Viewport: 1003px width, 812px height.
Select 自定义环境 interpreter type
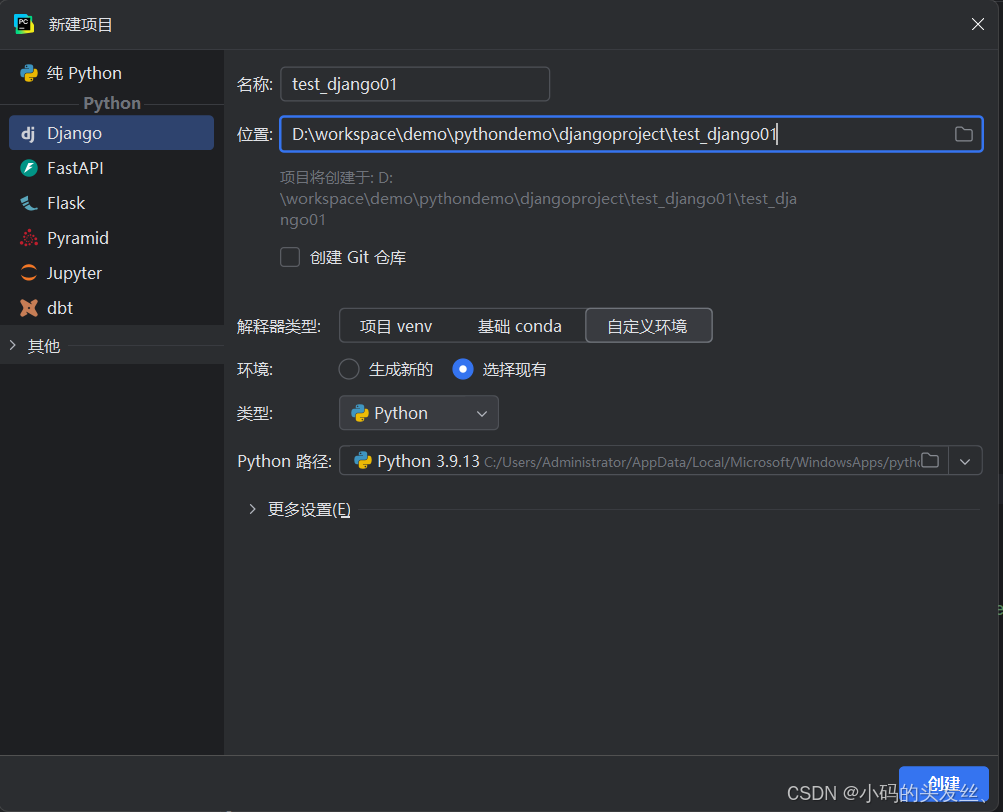coord(648,326)
